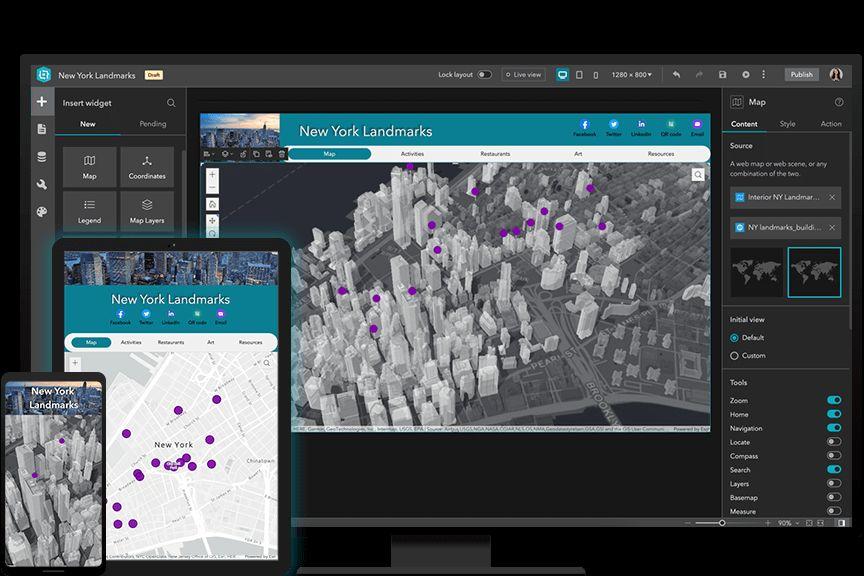Open the 1280 × 800 resolution dropdown
This screenshot has width=864, height=576.
pyautogui.click(x=632, y=75)
